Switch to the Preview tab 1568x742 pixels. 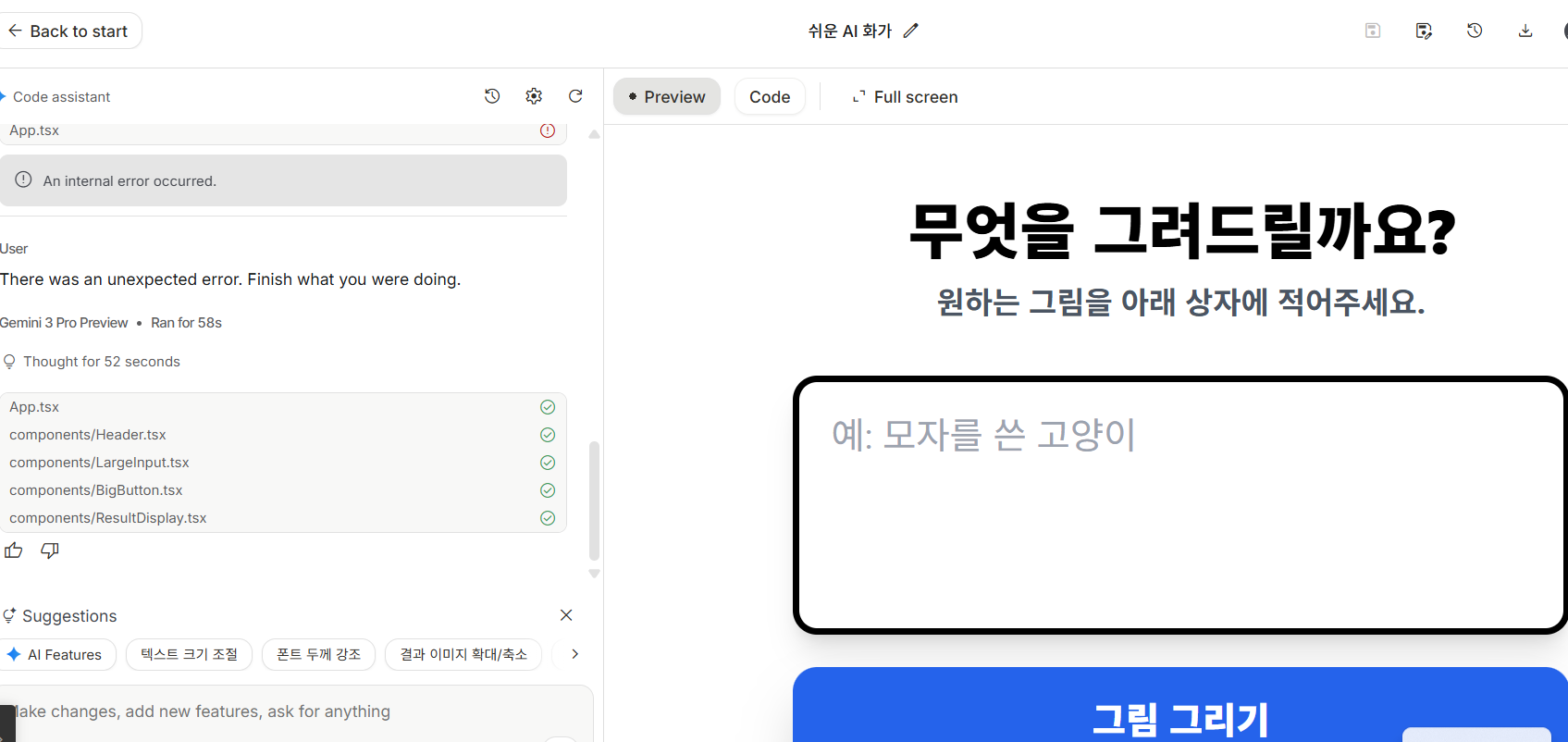click(x=666, y=97)
